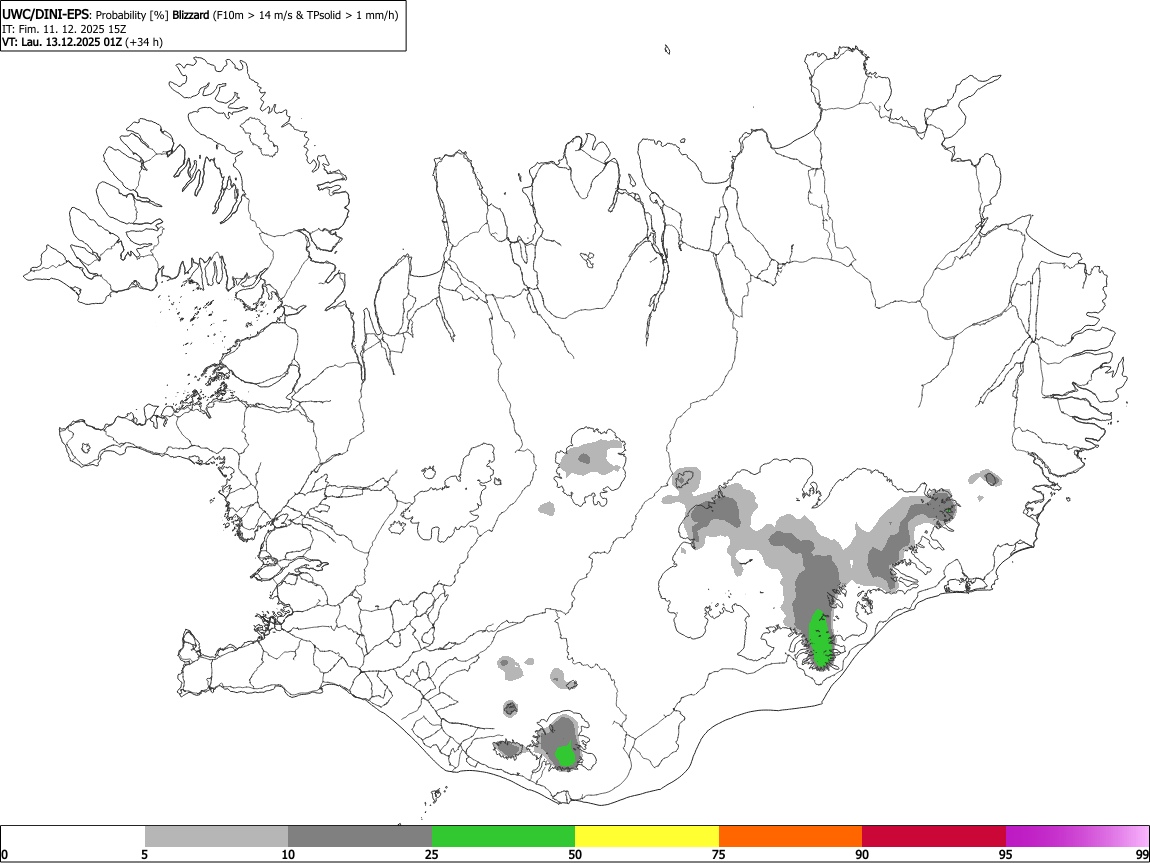The width and height of the screenshot is (1150, 863).
Task: Click the '(+34 h)' forecast offset text
Action: pyautogui.click(x=144, y=43)
